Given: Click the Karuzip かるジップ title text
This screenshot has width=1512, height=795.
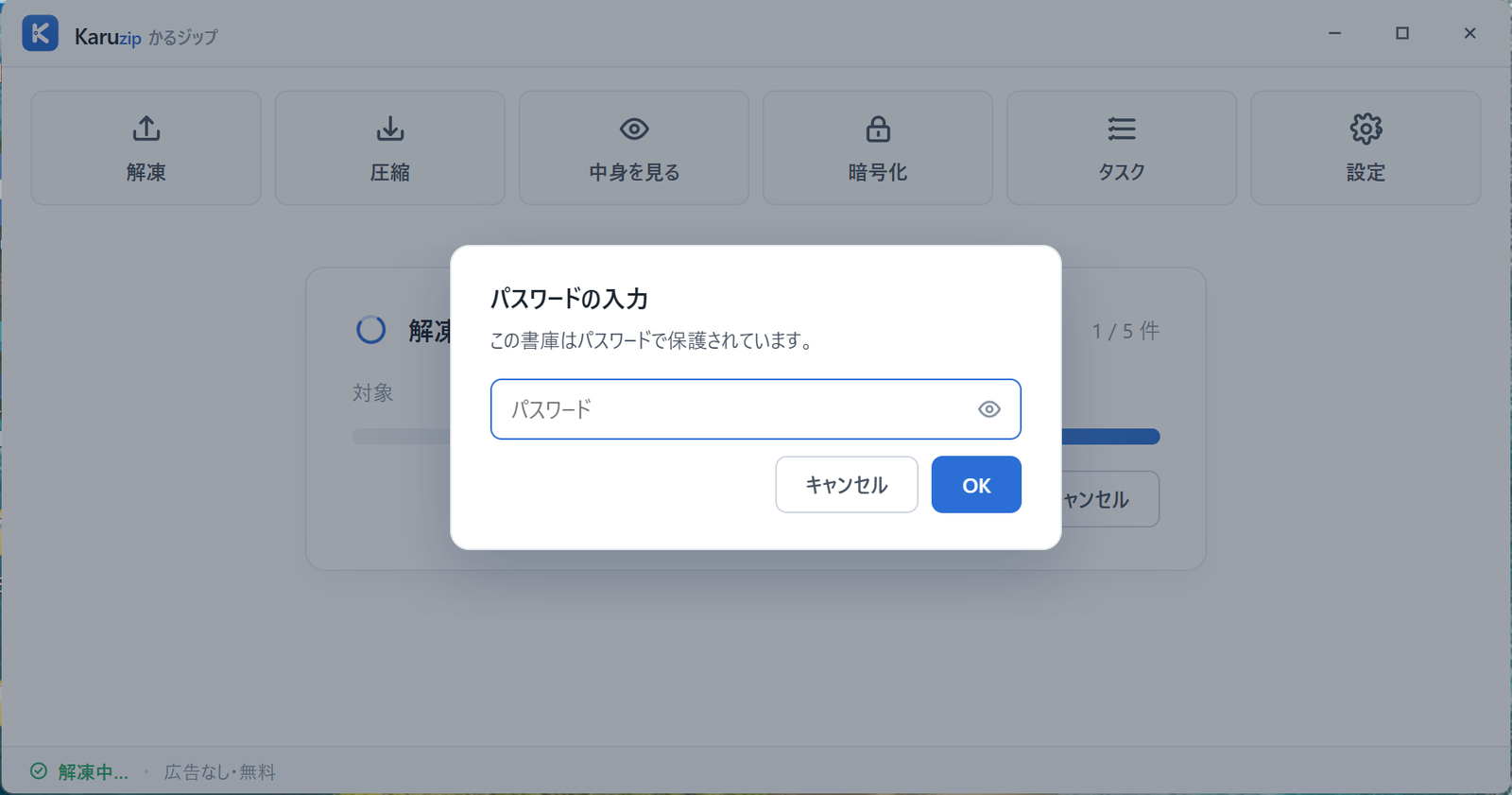Looking at the screenshot, I should 146,37.
